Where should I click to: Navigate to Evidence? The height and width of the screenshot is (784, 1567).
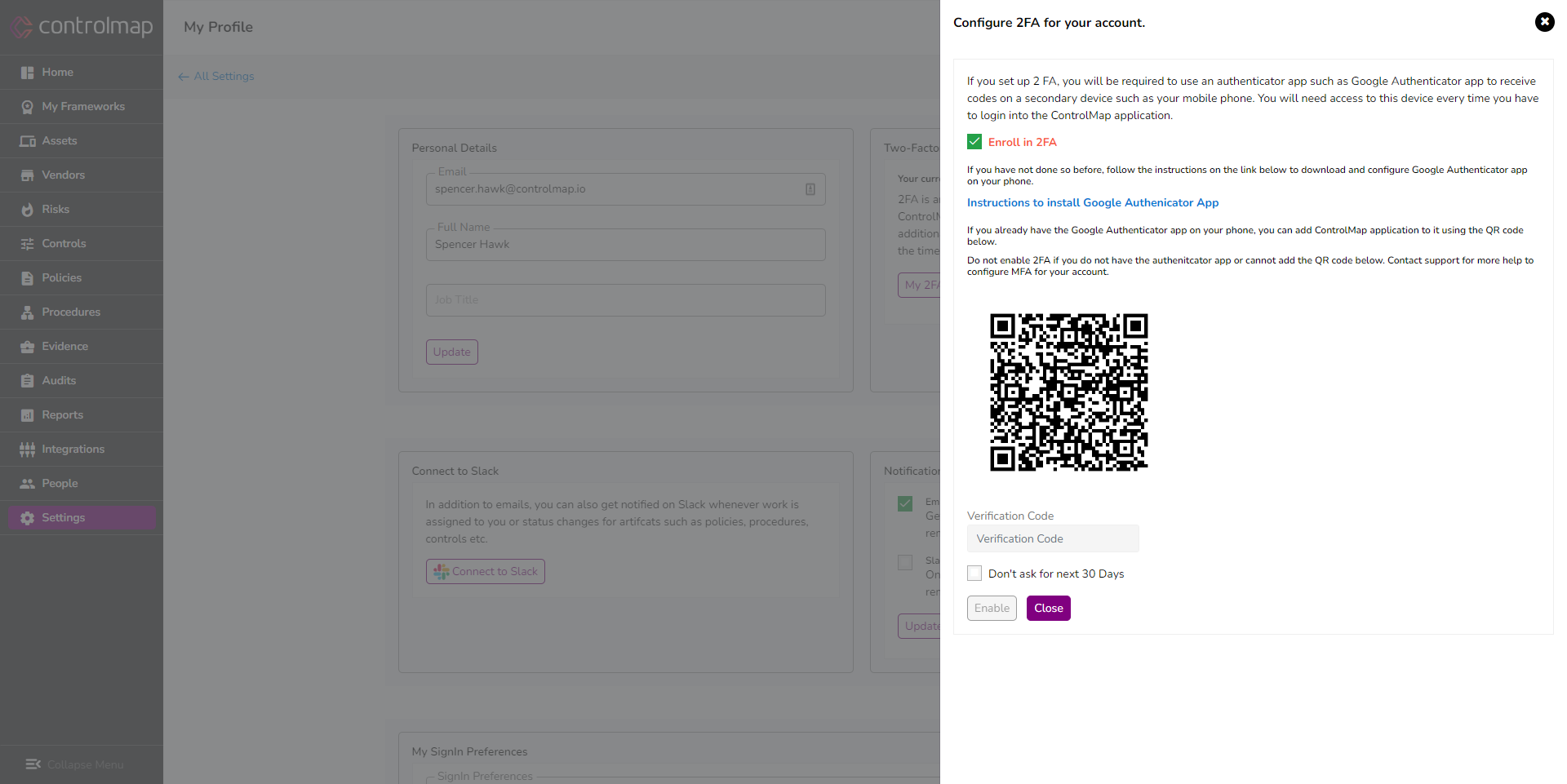coord(82,347)
